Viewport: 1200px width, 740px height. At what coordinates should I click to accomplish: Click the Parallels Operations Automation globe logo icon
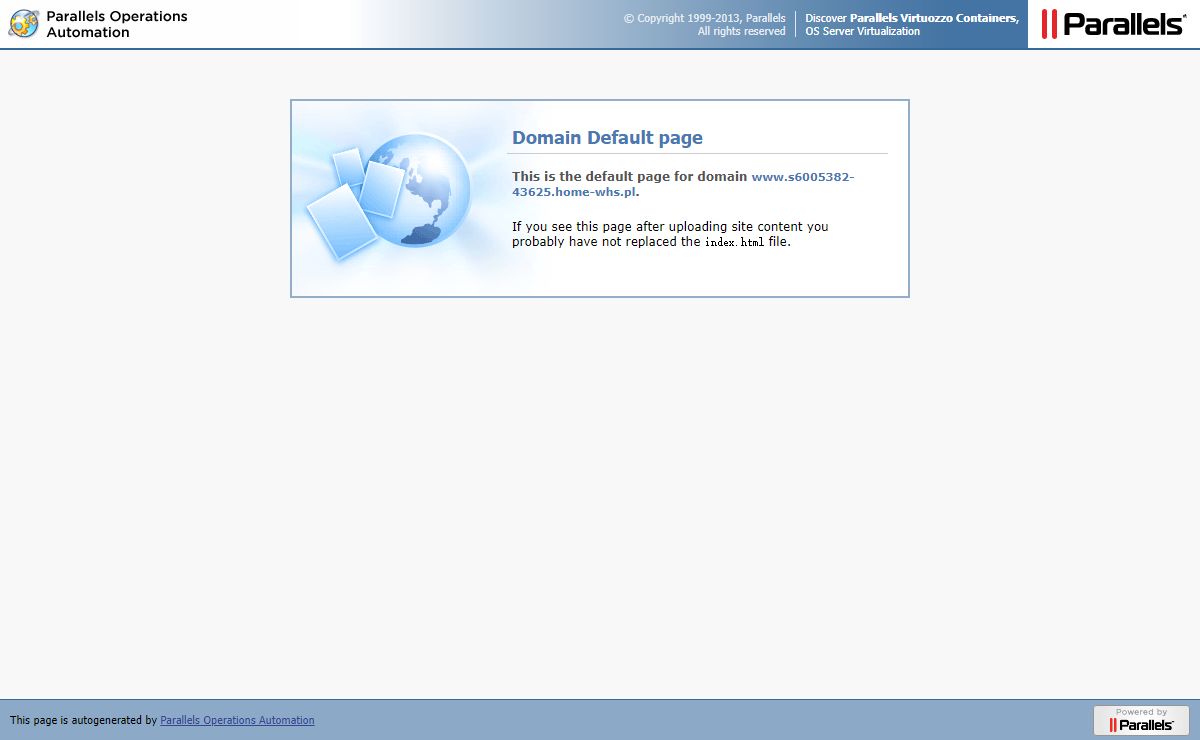(24, 24)
